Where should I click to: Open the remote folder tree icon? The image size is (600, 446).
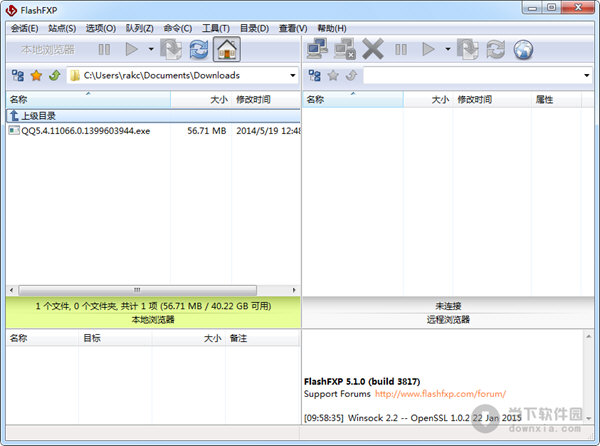point(315,75)
